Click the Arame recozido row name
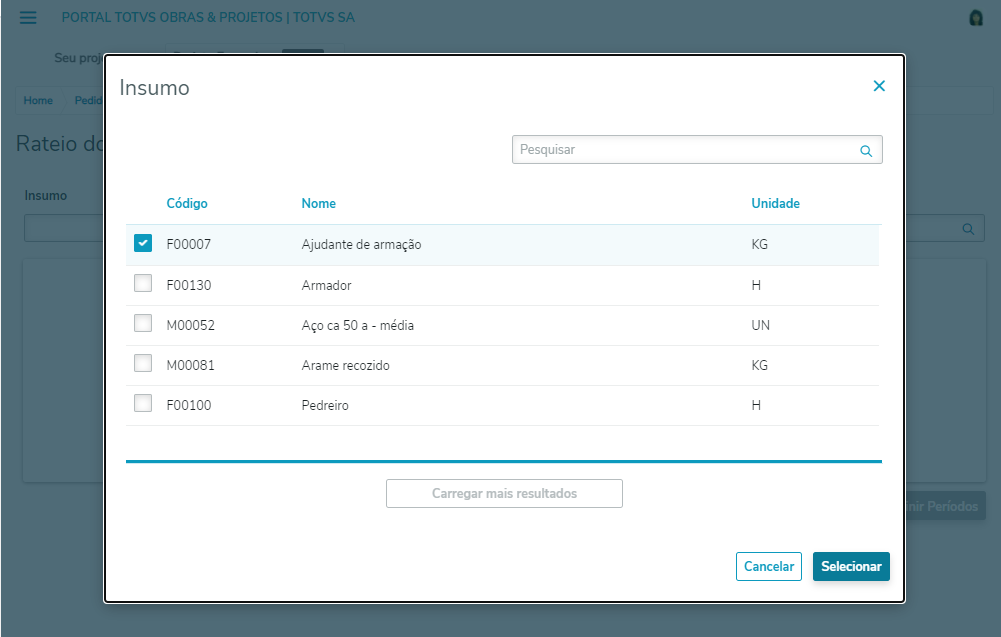 point(345,365)
